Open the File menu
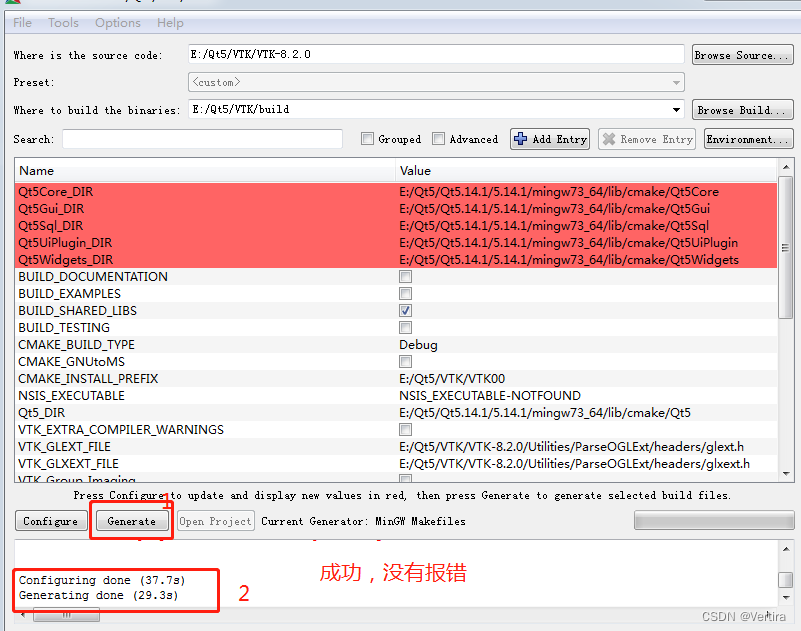This screenshot has height=631, width=801. 21,22
